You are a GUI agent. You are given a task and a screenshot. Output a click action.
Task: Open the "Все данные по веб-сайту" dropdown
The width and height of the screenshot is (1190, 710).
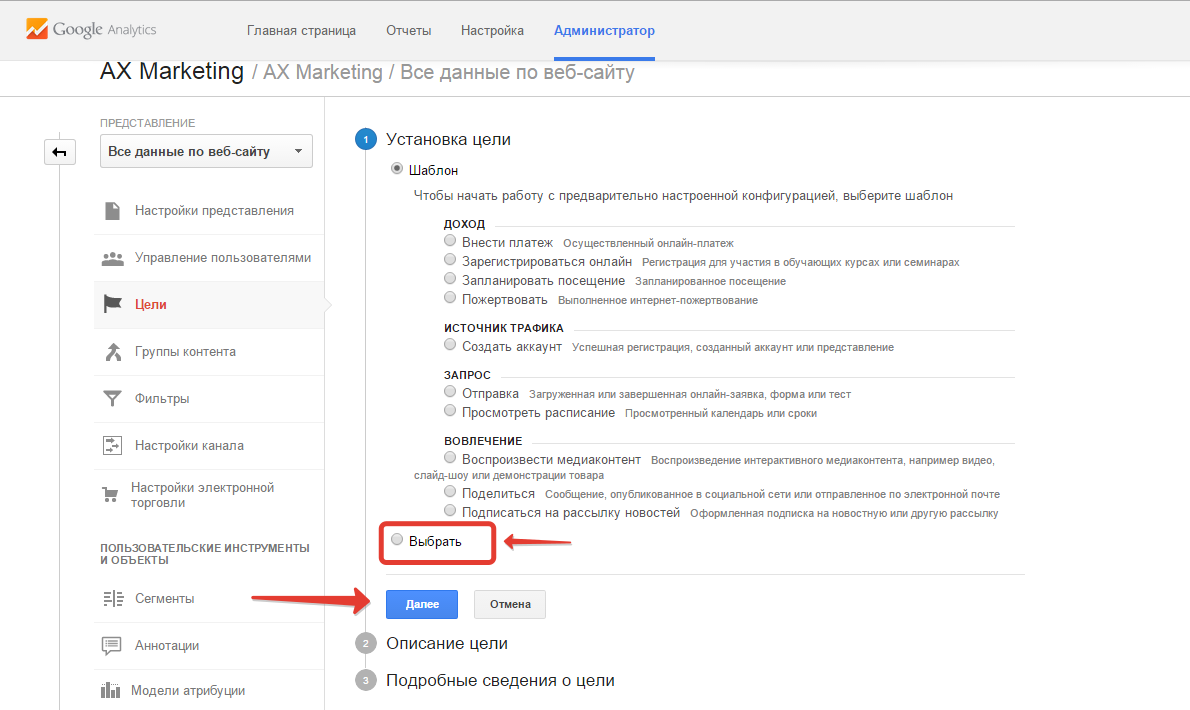point(206,152)
